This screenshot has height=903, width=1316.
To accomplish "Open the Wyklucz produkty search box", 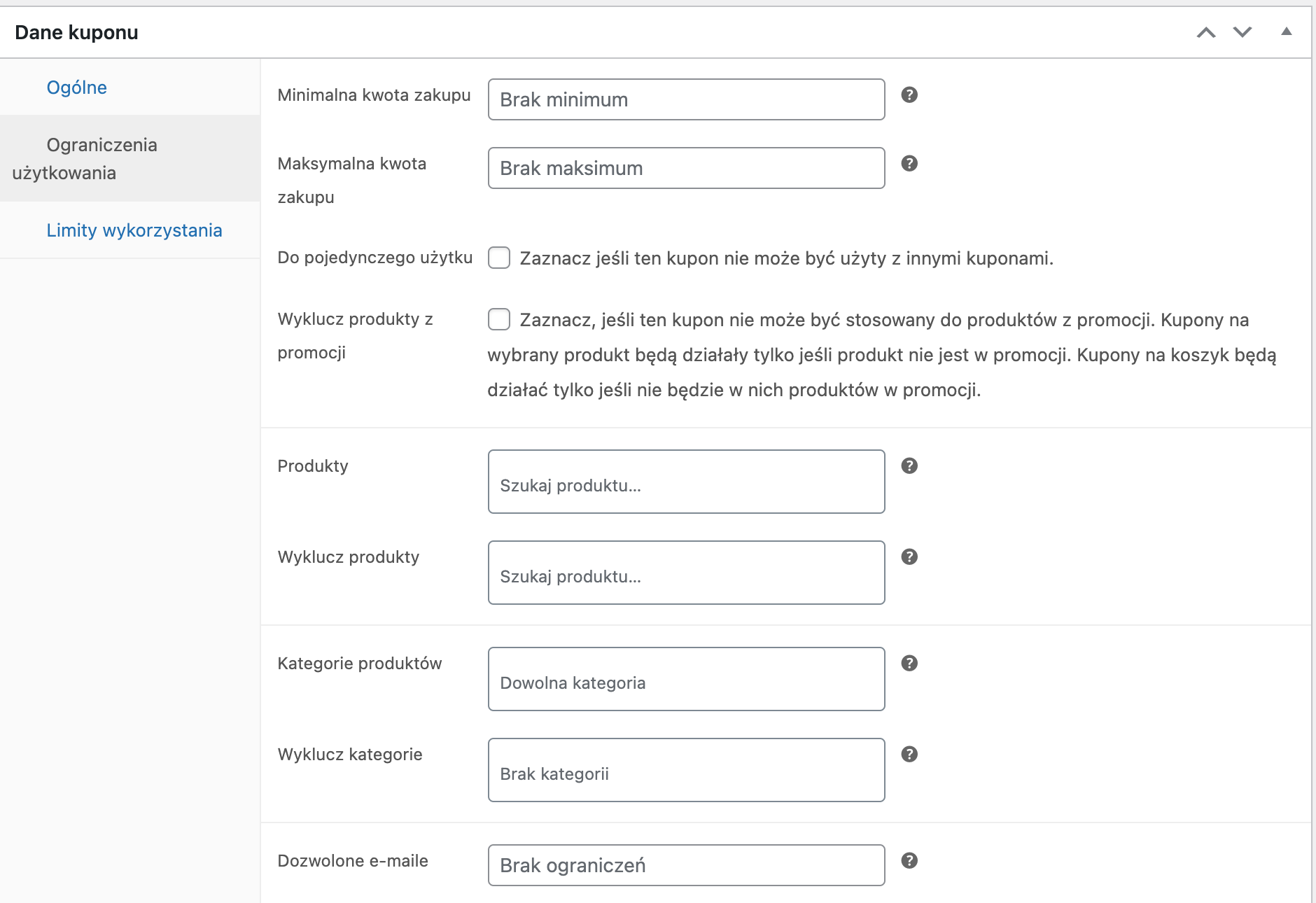I will 686,573.
